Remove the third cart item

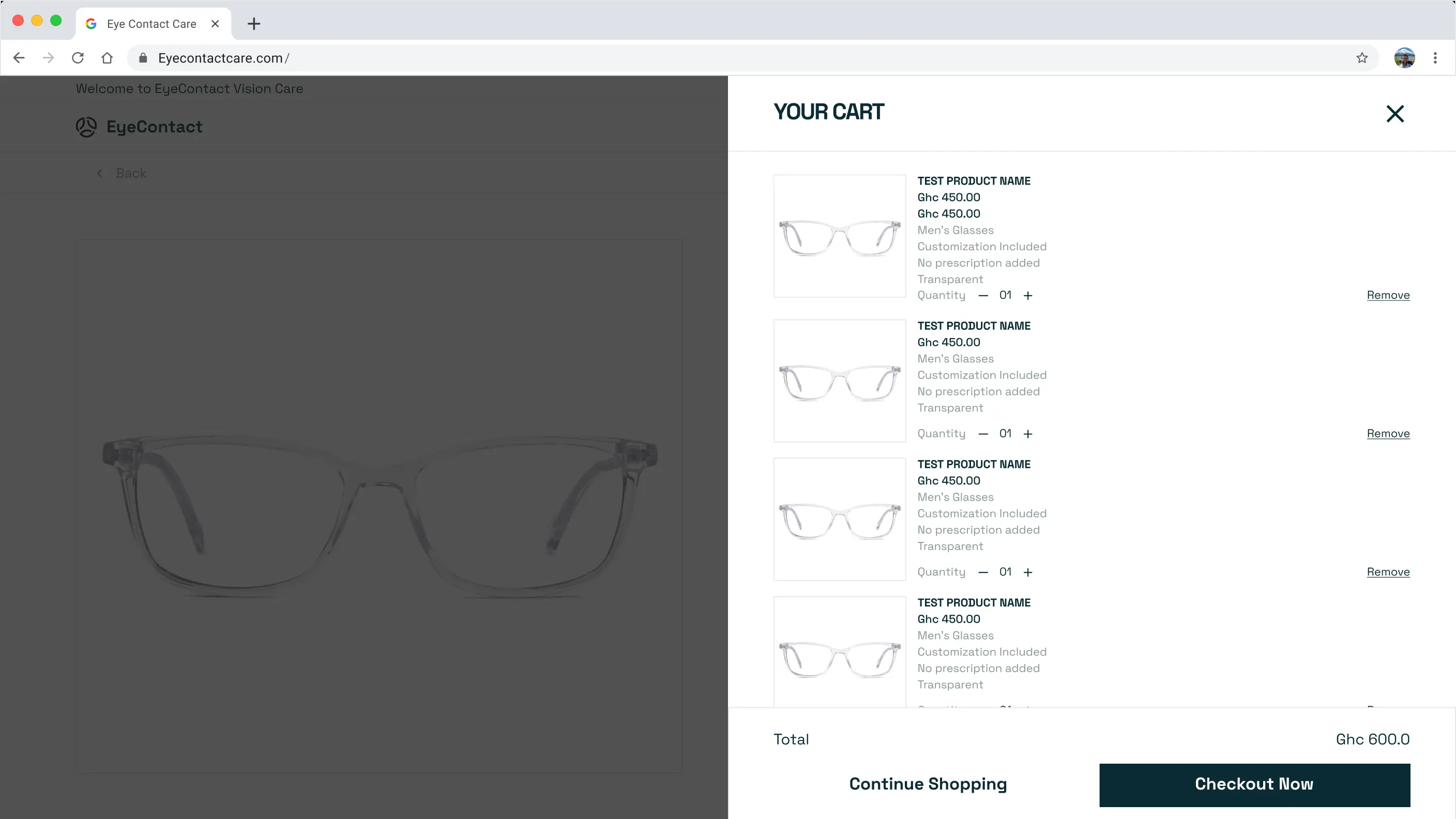tap(1388, 572)
